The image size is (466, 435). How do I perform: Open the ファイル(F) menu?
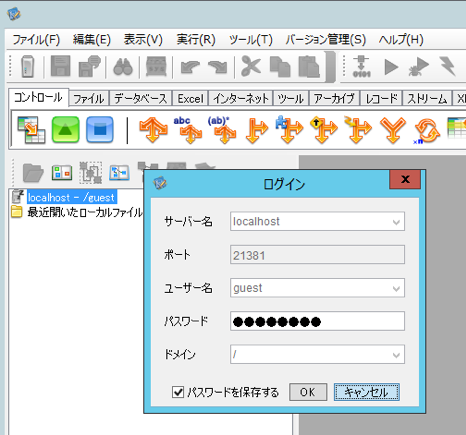[36, 40]
